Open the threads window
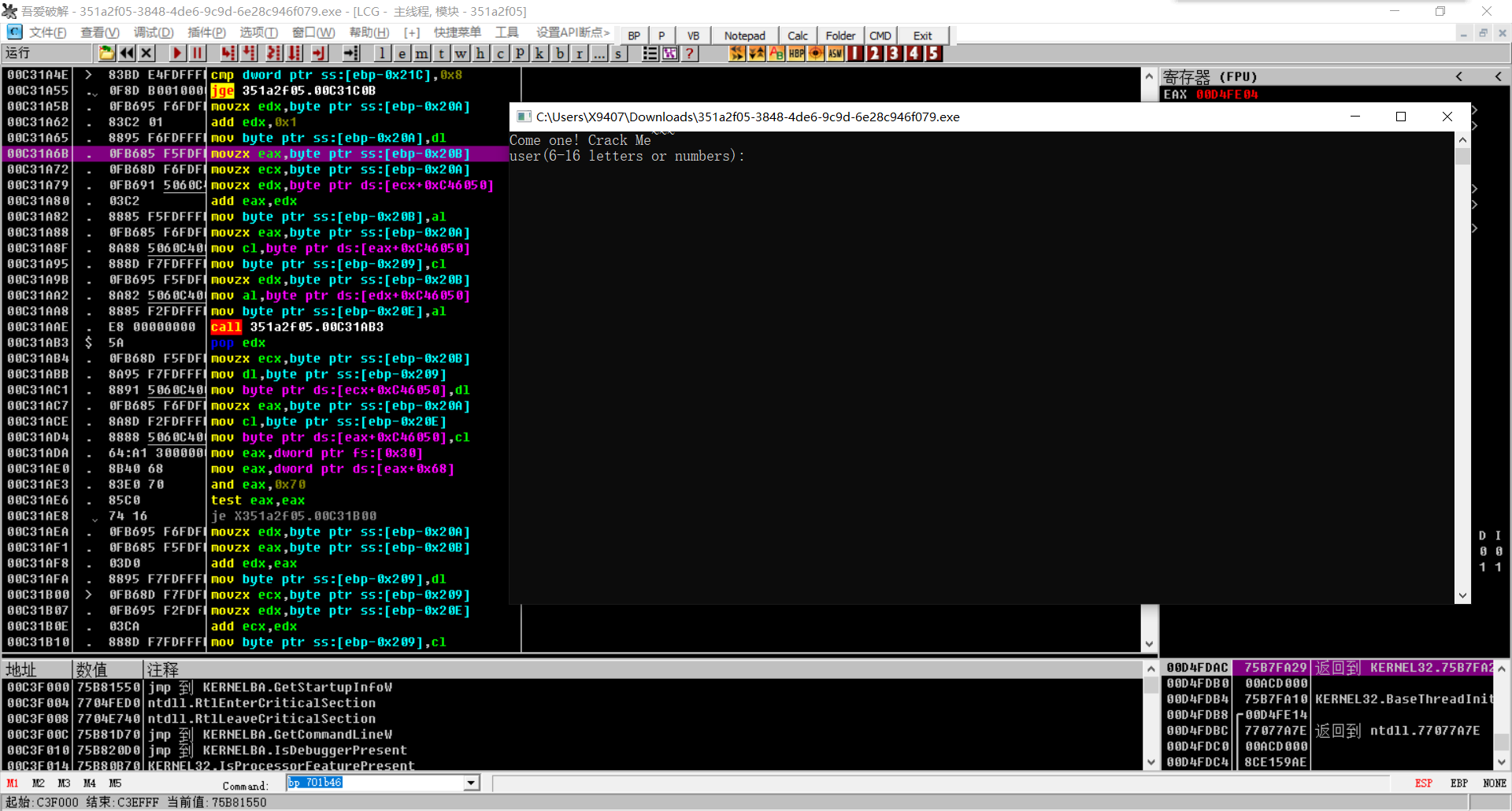The width and height of the screenshot is (1512, 811). click(x=441, y=53)
